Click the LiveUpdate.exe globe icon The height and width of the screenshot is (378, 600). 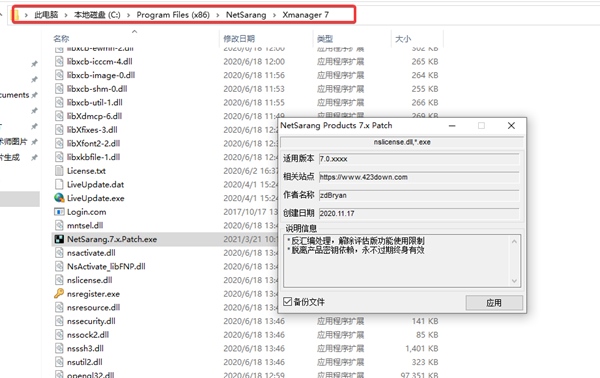pos(59,198)
